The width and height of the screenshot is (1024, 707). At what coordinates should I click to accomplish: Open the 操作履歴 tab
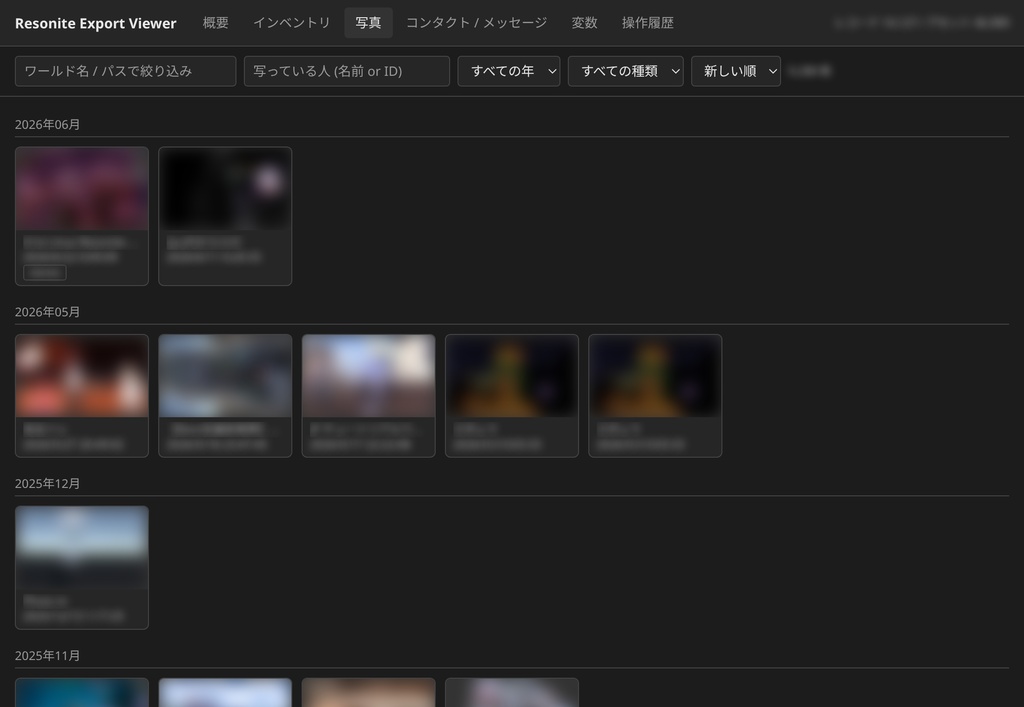point(648,23)
